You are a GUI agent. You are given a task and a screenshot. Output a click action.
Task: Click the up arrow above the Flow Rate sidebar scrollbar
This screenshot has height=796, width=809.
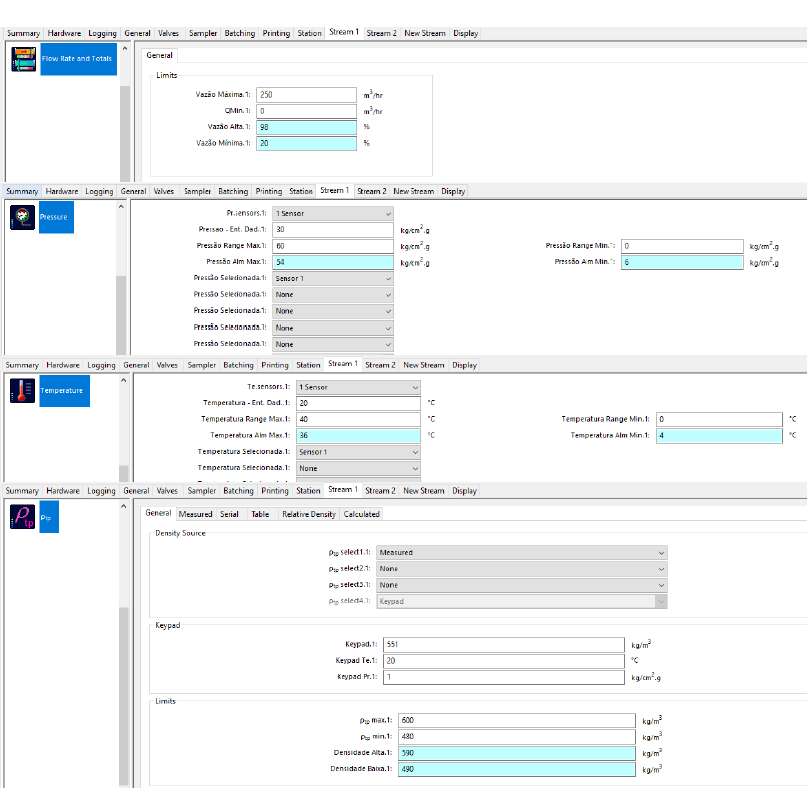[124, 48]
